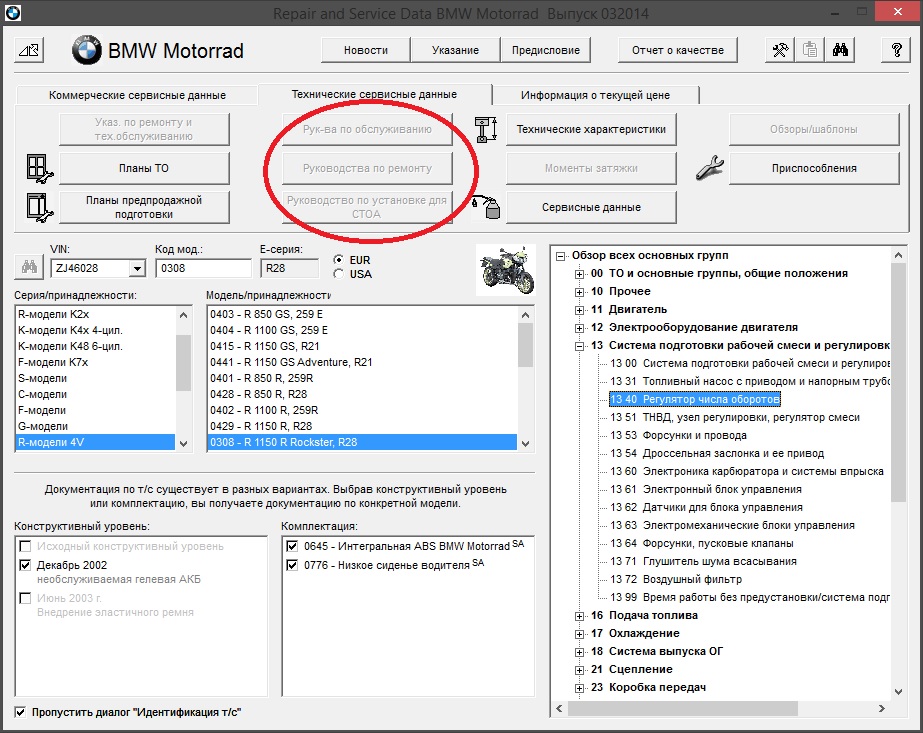Click the wrench icon beside Приспособления
Image resolution: width=923 pixels, height=733 pixels.
(710, 168)
